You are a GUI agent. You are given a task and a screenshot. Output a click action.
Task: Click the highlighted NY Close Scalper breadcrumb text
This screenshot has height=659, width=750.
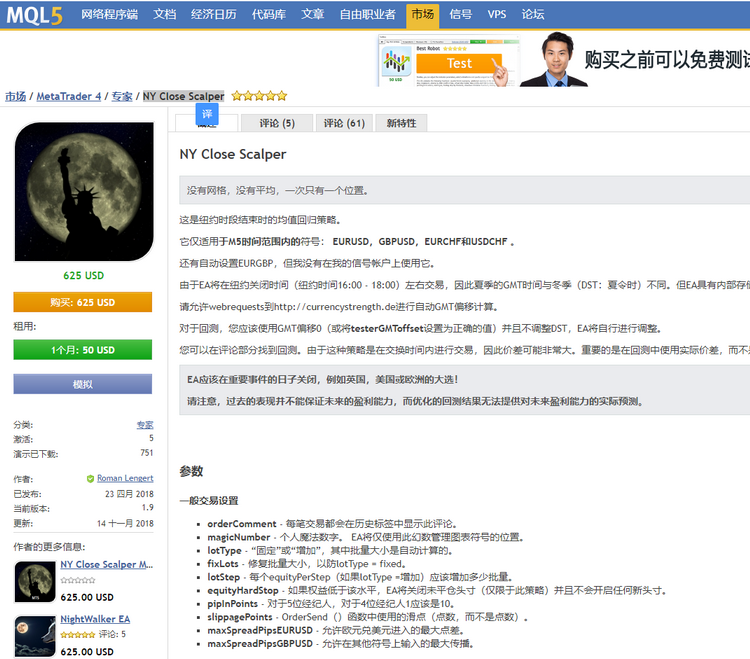click(184, 96)
